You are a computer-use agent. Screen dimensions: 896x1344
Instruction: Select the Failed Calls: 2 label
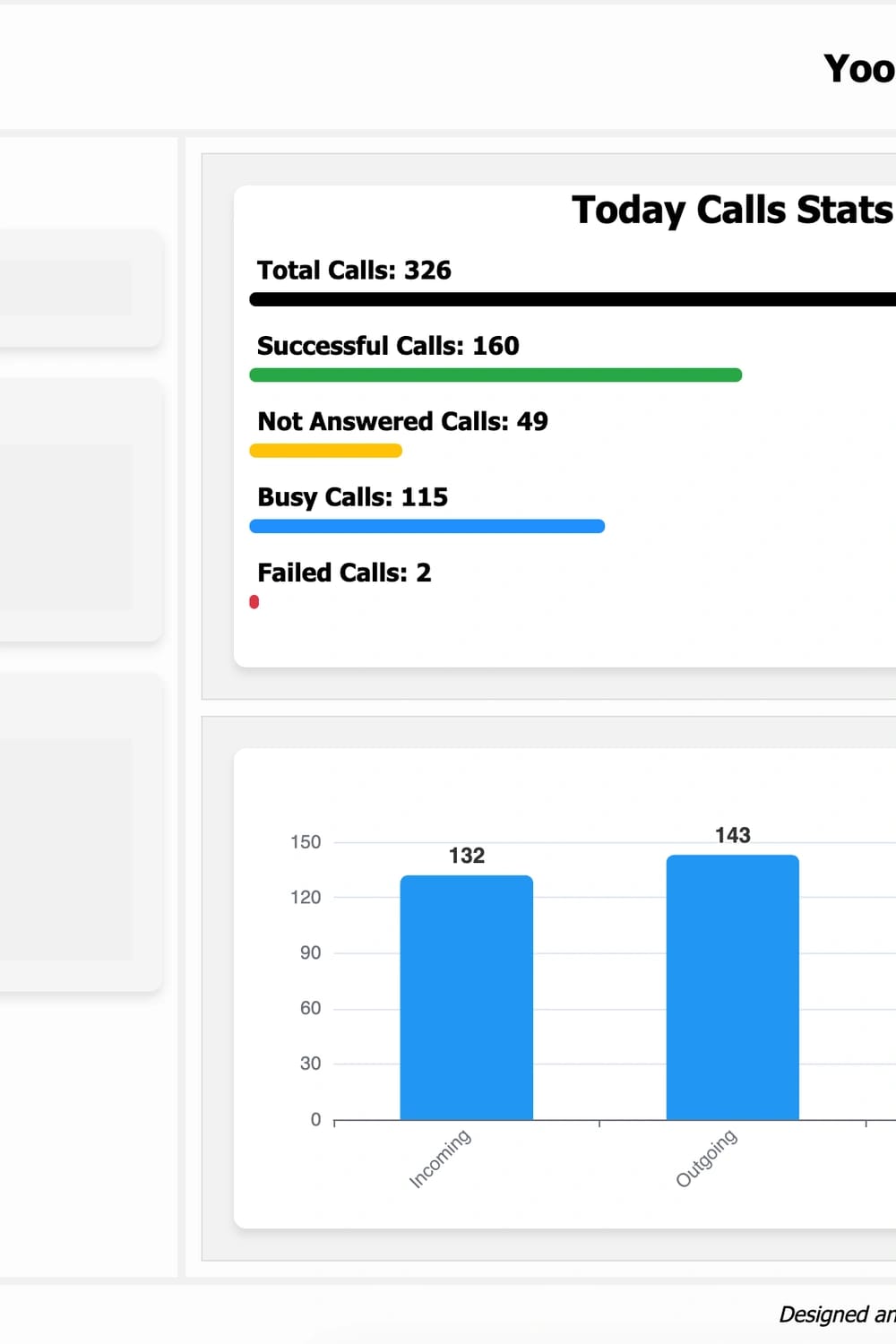pyautogui.click(x=344, y=573)
